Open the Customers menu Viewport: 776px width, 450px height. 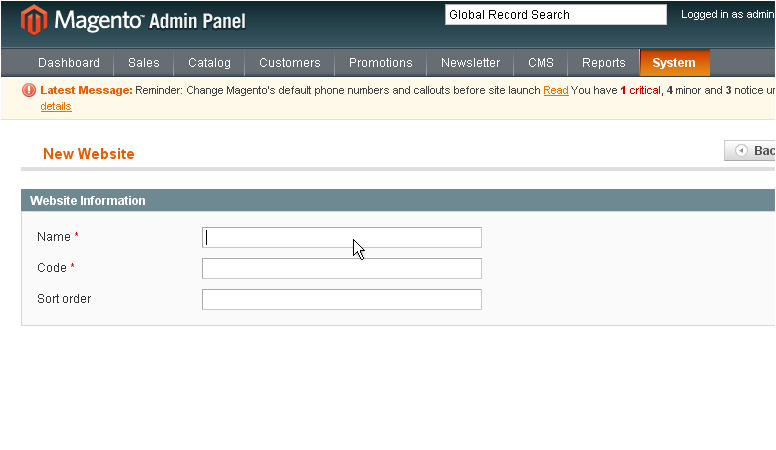(290, 63)
